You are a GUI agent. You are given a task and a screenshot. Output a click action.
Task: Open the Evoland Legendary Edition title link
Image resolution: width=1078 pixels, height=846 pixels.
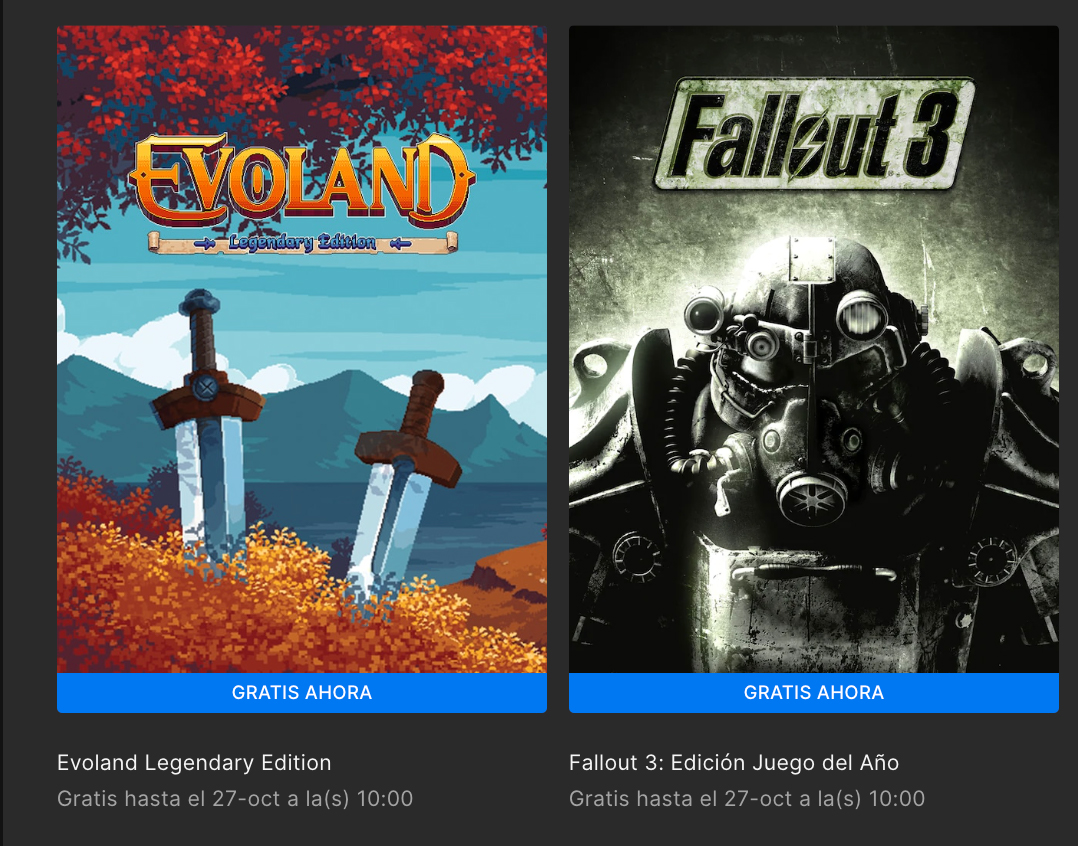pos(194,763)
